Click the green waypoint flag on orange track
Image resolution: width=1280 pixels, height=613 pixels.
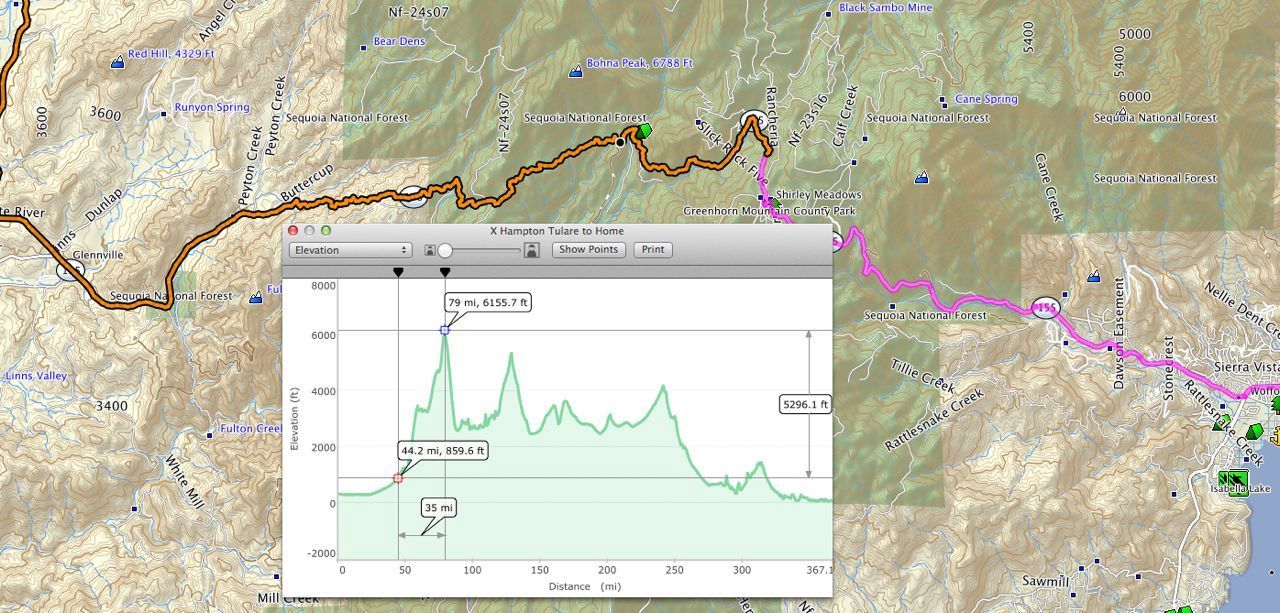click(x=644, y=131)
